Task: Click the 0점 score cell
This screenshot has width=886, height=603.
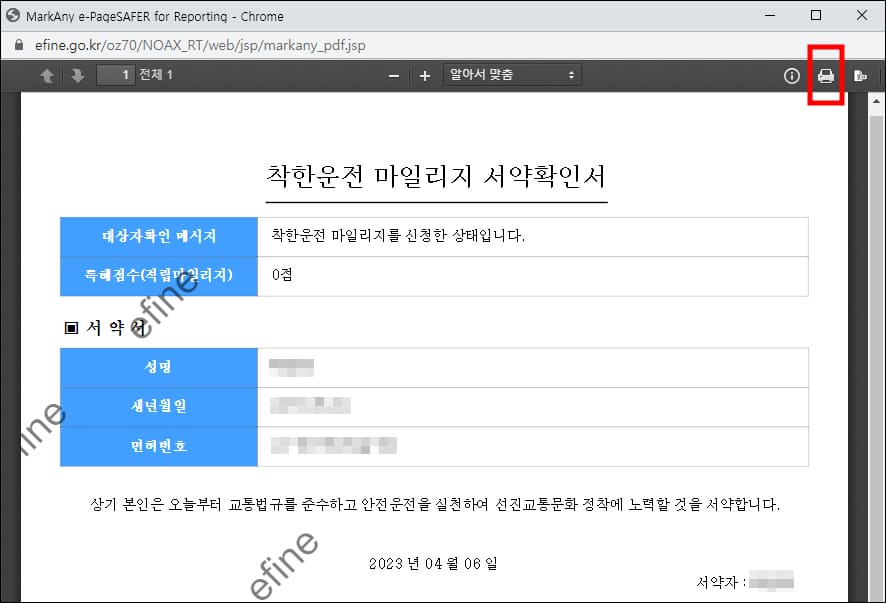Action: (280, 275)
